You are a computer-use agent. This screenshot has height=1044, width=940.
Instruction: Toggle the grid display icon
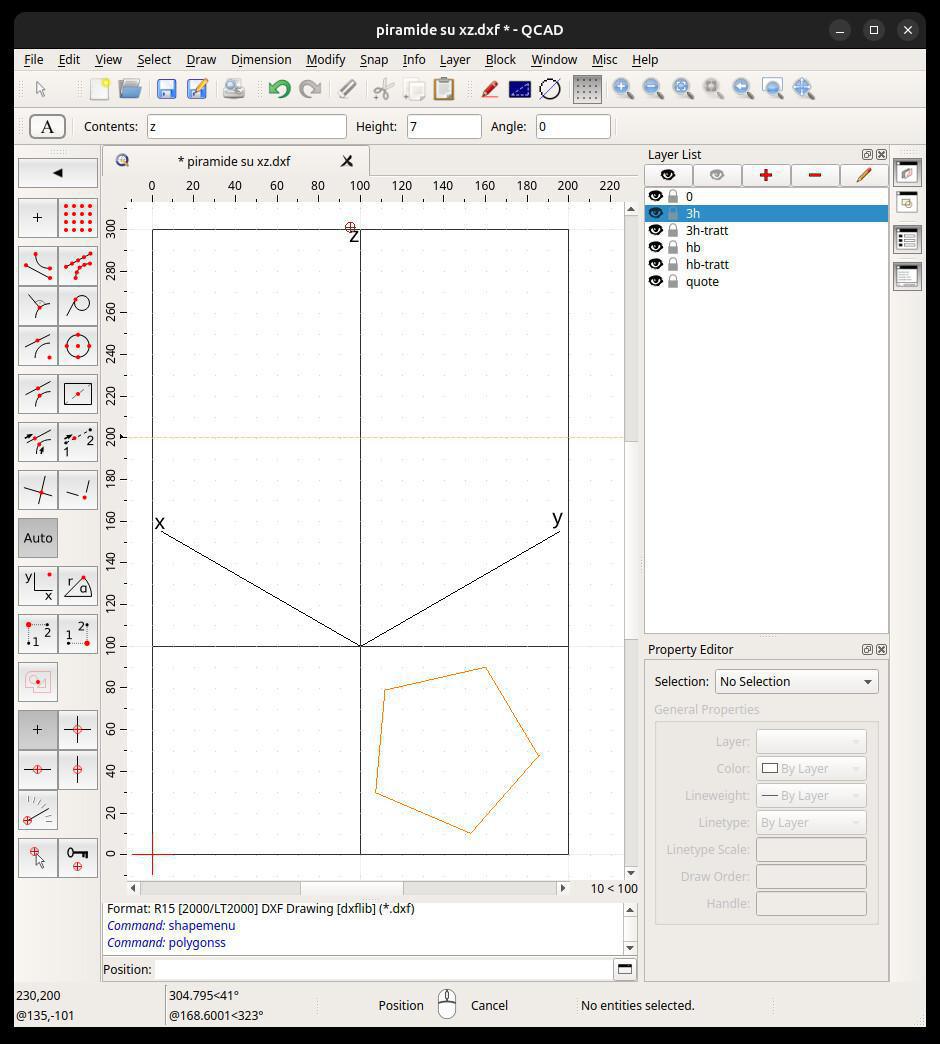[x=587, y=89]
